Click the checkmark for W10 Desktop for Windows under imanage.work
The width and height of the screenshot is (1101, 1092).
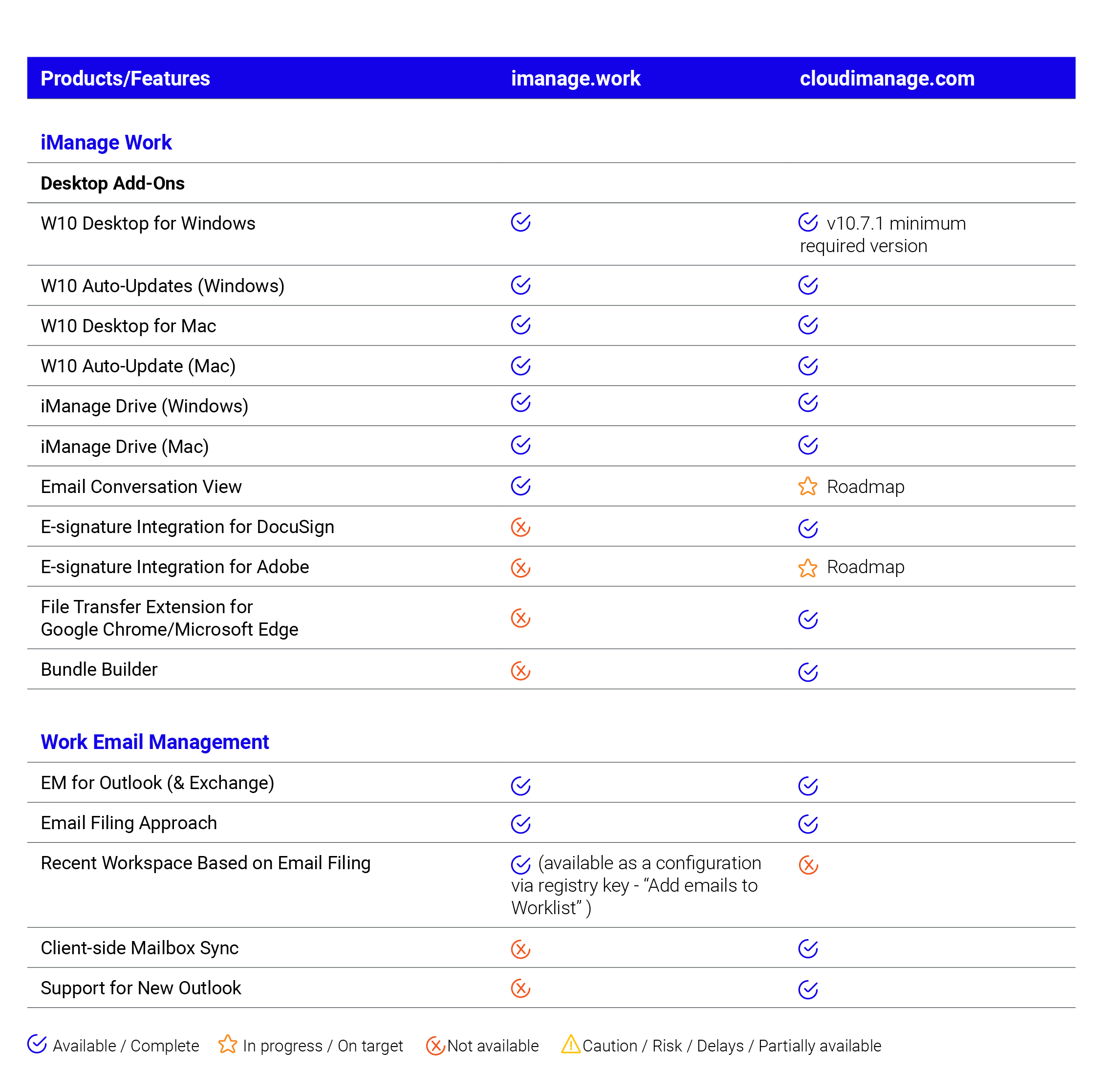(x=520, y=222)
